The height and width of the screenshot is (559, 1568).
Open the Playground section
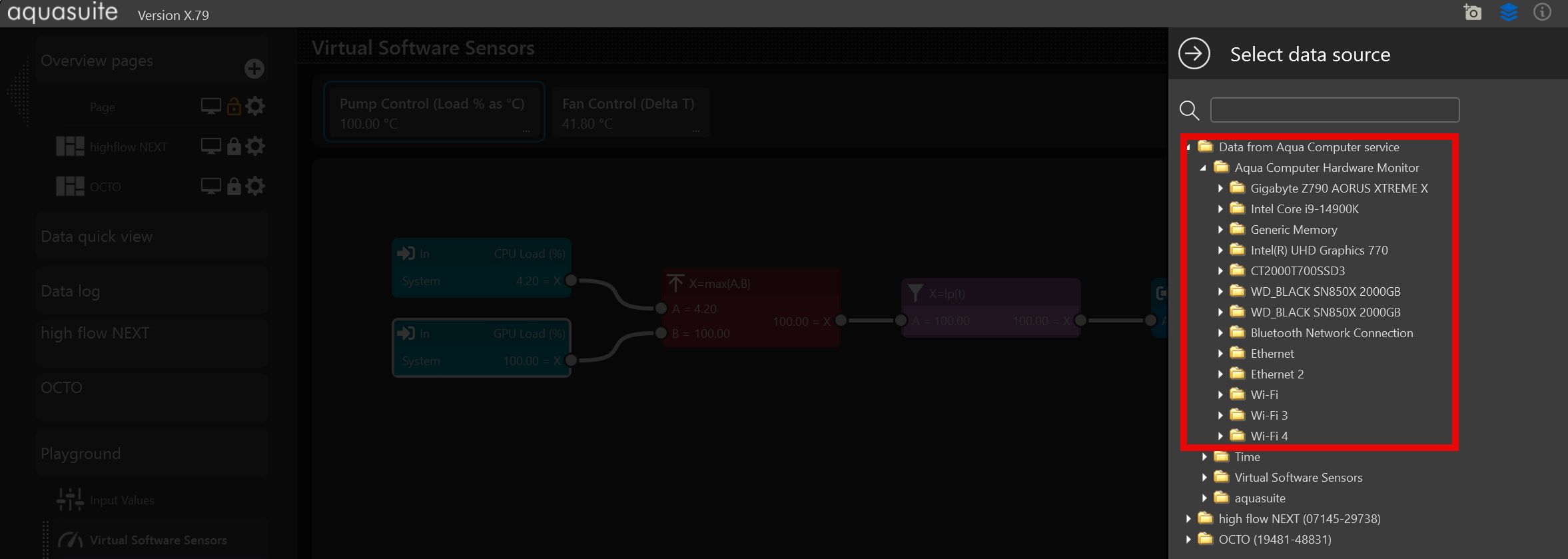[x=152, y=453]
